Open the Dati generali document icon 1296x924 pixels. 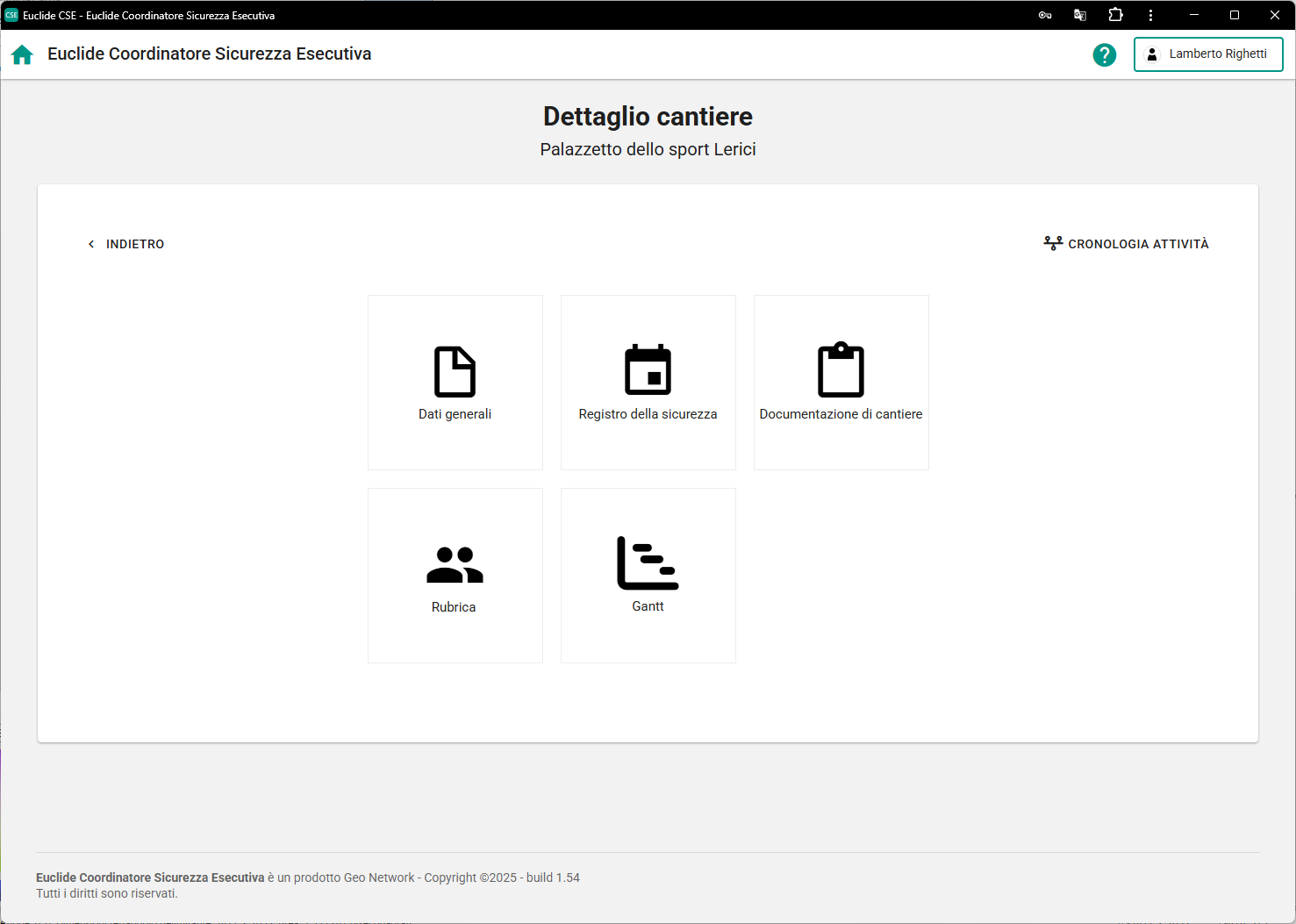point(455,372)
